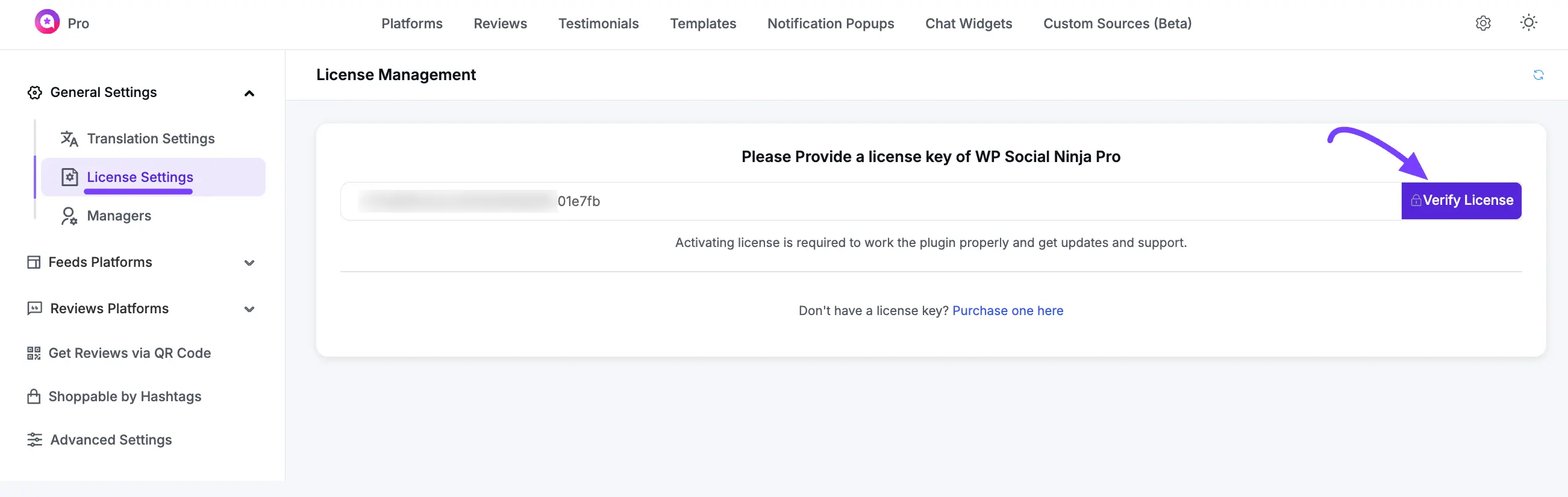
Task: Click the Reviews Platforms chat icon
Action: pos(35,309)
